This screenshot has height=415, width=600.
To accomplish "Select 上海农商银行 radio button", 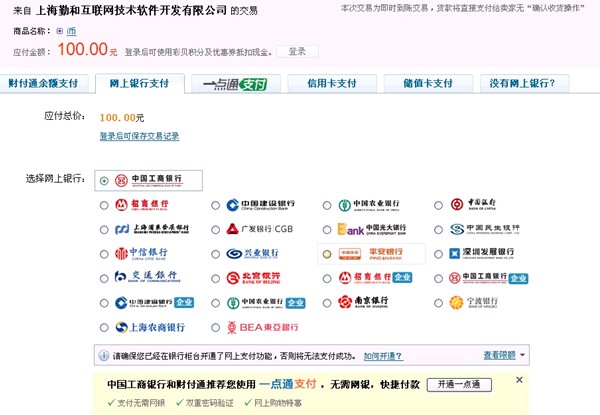I will [x=105, y=327].
